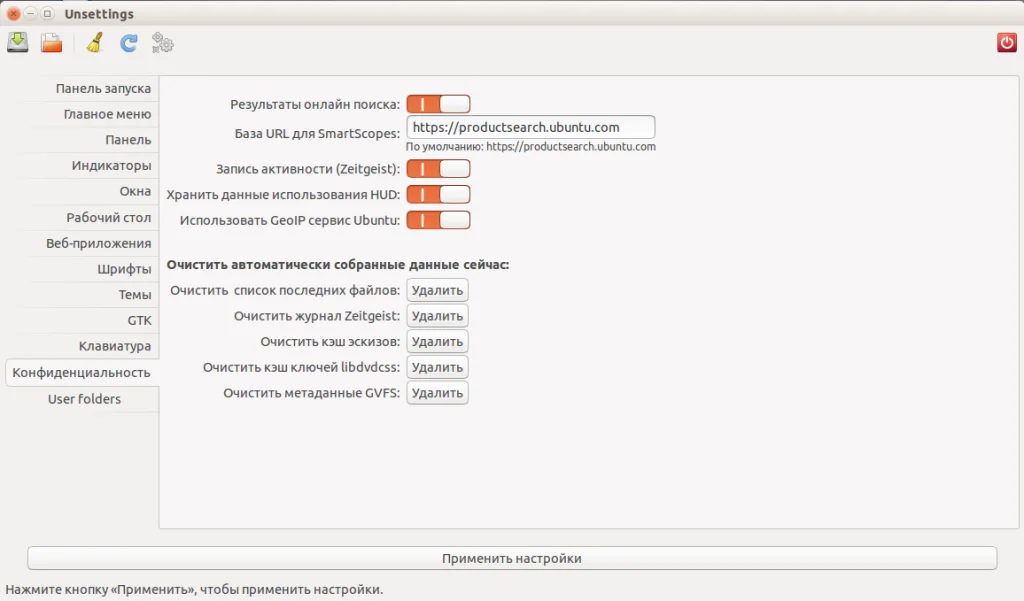Toggle Zeitgeist activity logging switch
Image resolution: width=1024 pixels, height=601 pixels.
point(438,169)
